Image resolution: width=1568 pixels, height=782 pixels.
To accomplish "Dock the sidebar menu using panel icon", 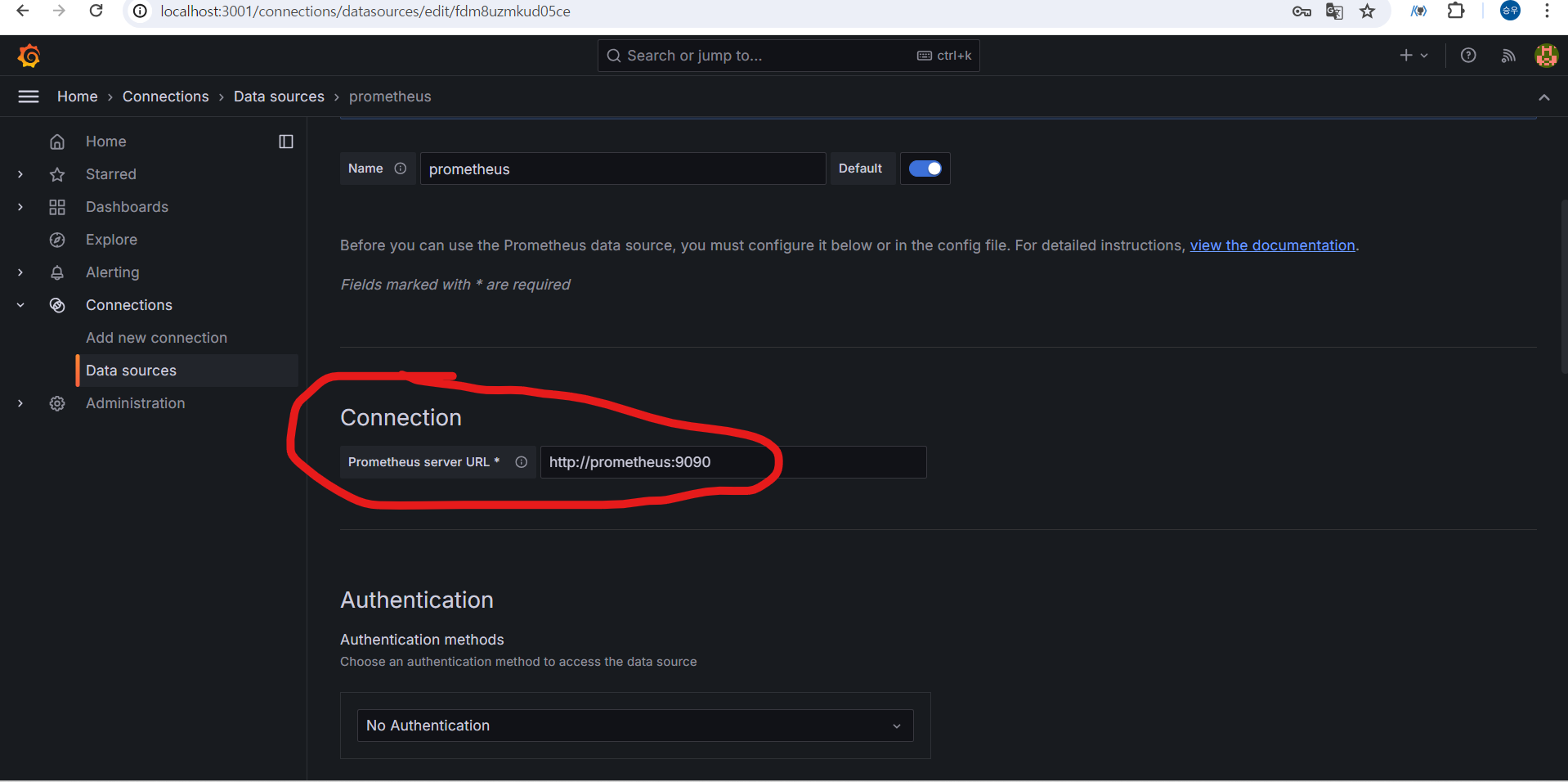I will (x=286, y=142).
